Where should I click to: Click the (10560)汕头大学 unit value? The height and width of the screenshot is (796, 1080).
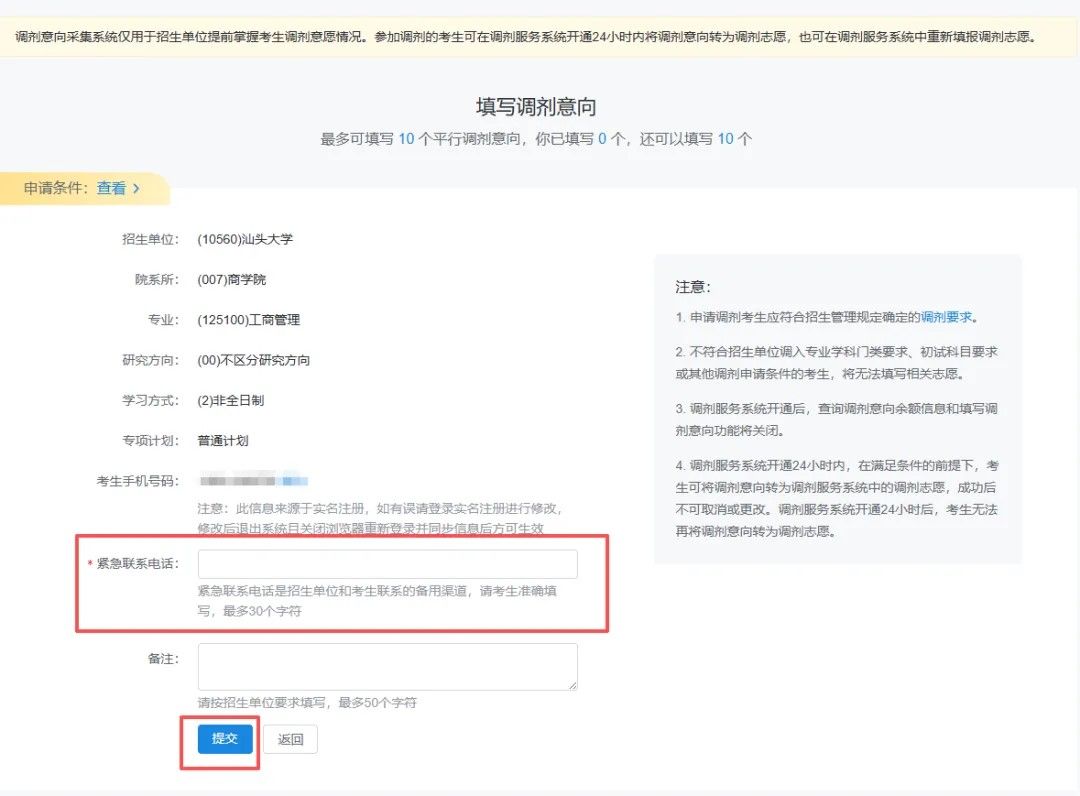pyautogui.click(x=245, y=240)
